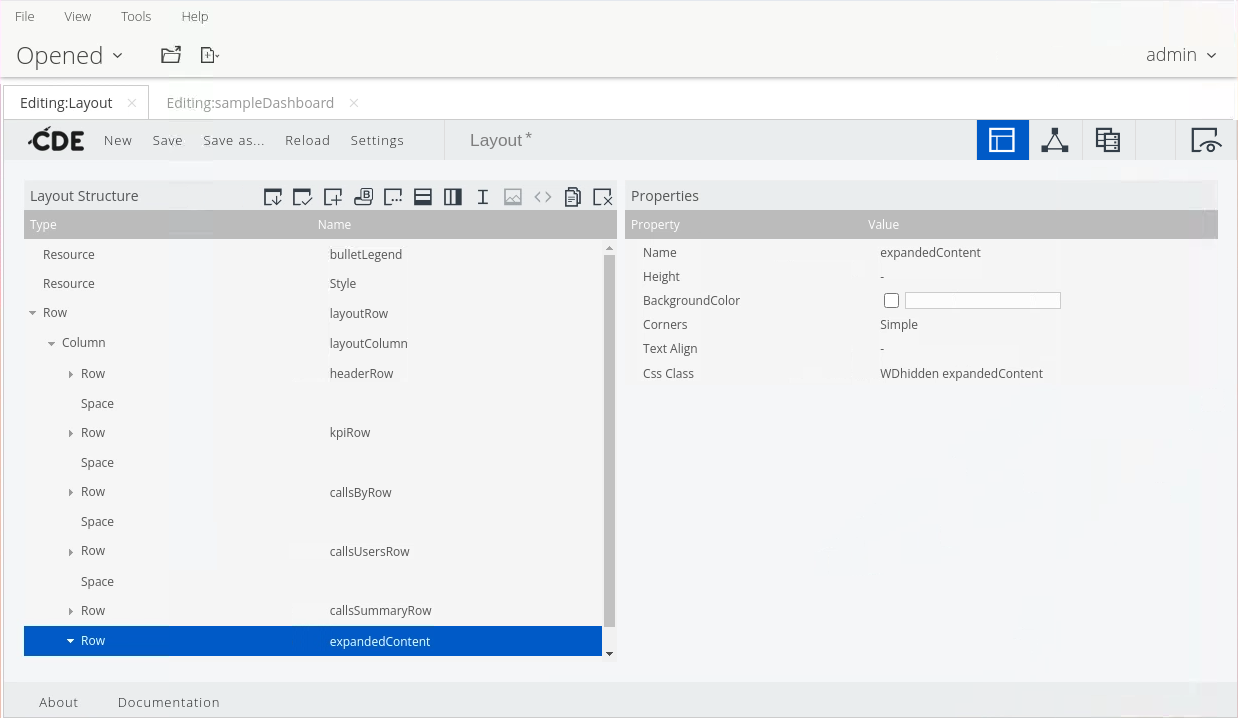This screenshot has width=1238, height=718.
Task: Switch to the Layout panel icon
Action: tap(1002, 140)
